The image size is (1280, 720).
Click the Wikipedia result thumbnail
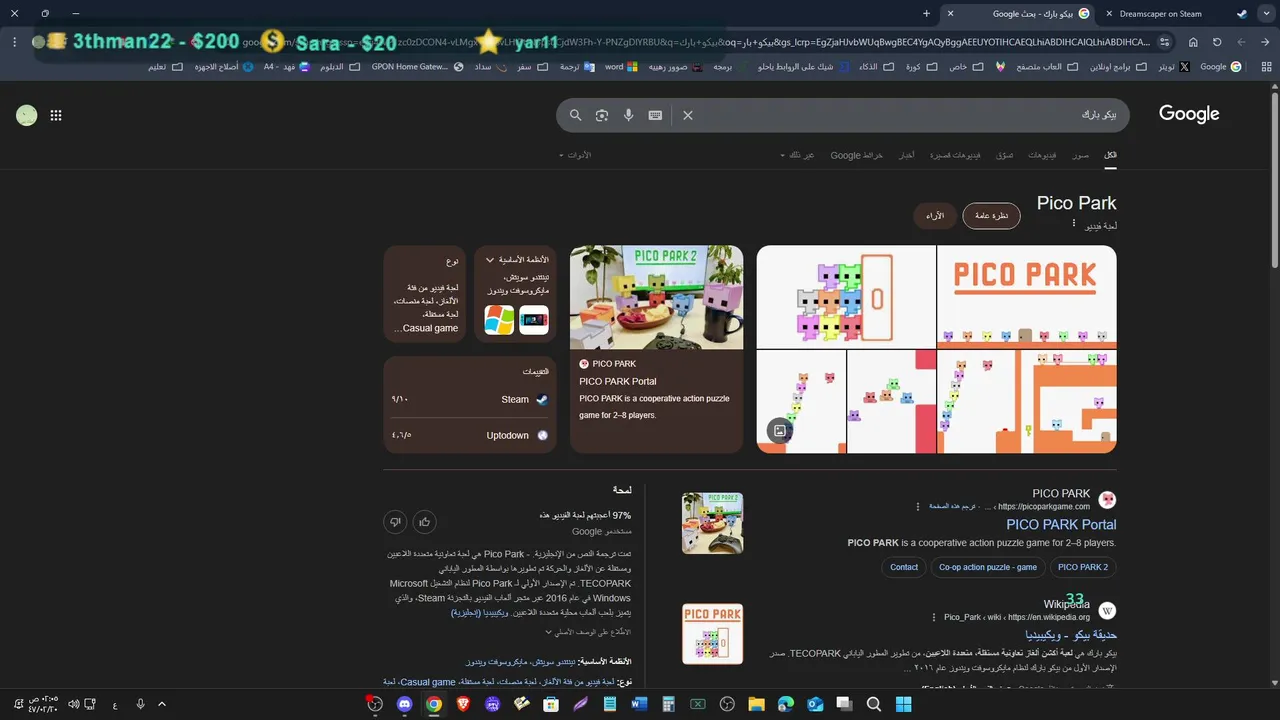click(712, 634)
